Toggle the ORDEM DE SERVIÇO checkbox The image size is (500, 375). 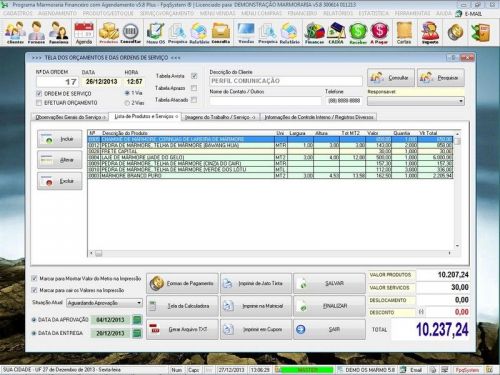click(39, 94)
